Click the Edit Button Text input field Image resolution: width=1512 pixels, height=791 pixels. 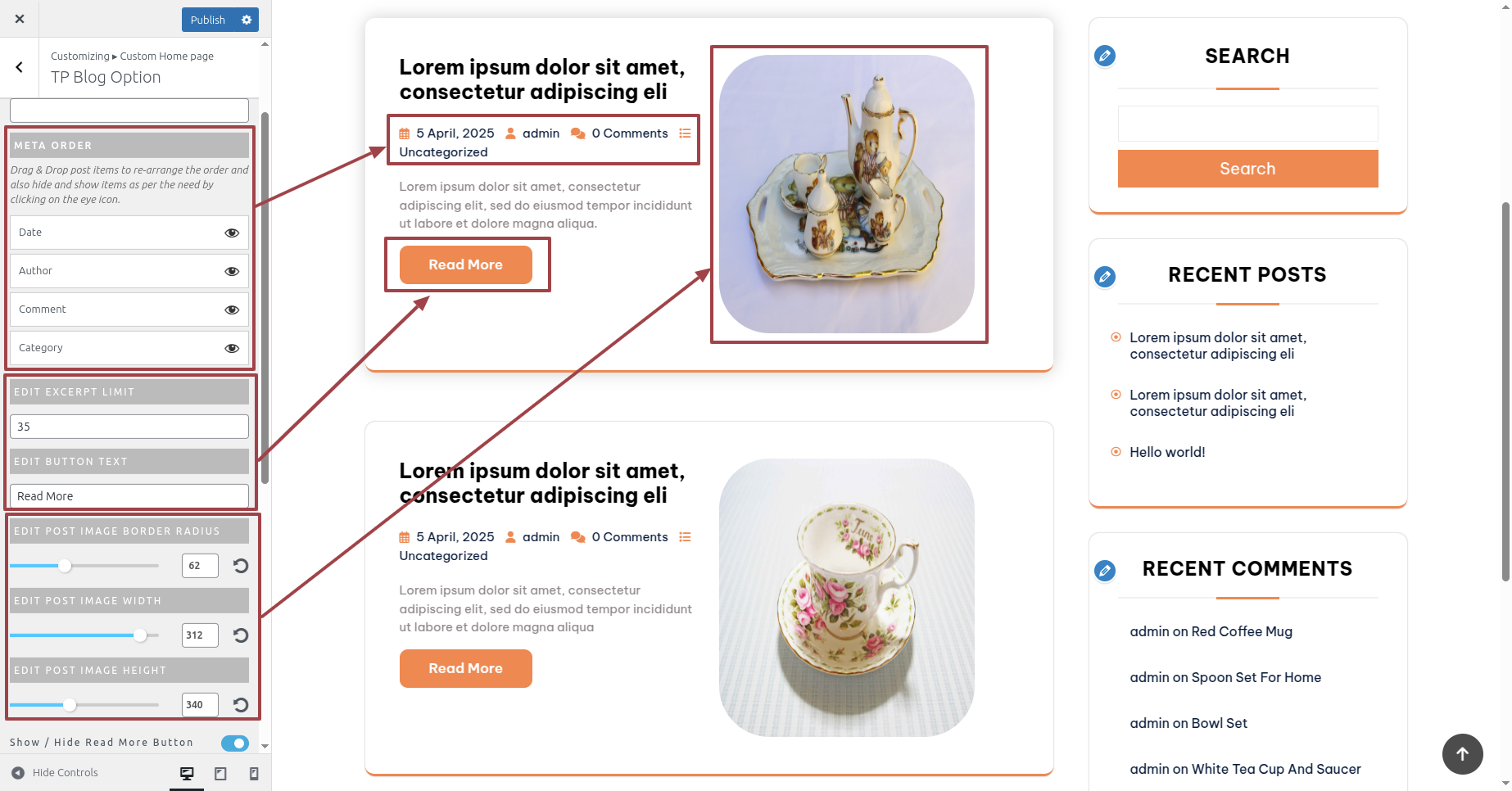pyautogui.click(x=129, y=496)
